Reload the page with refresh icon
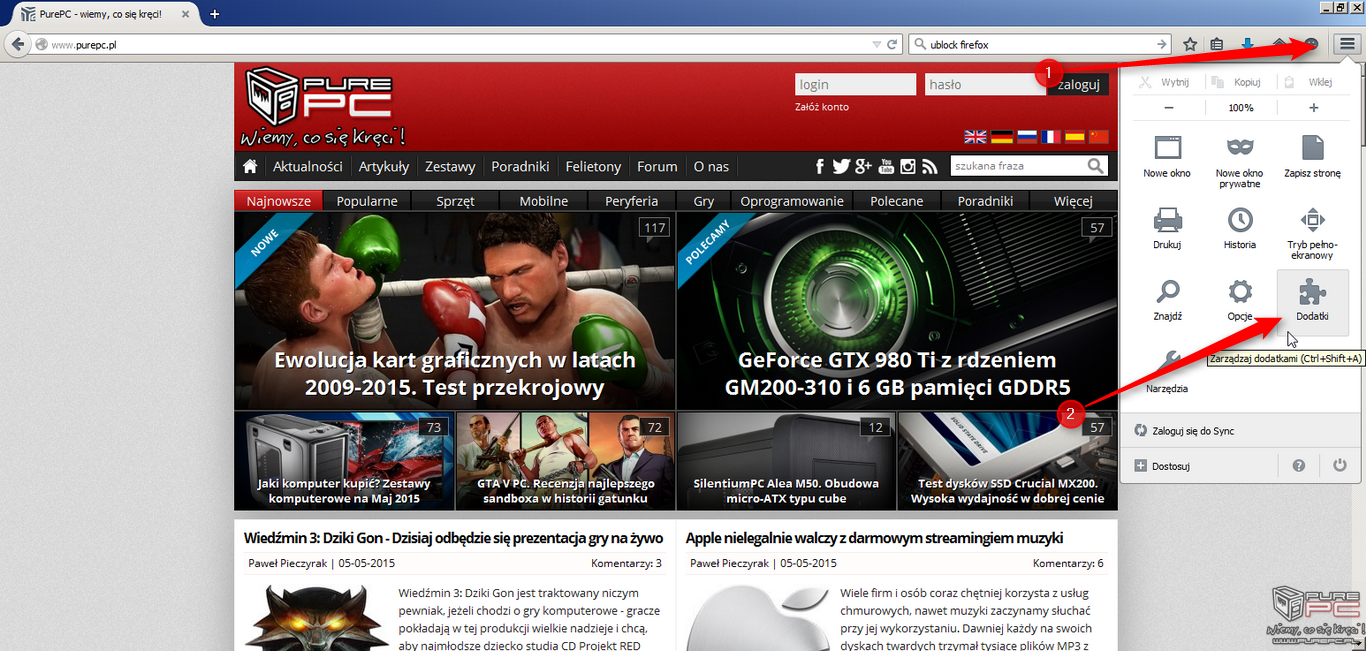This screenshot has height=651, width=1366. (x=891, y=45)
